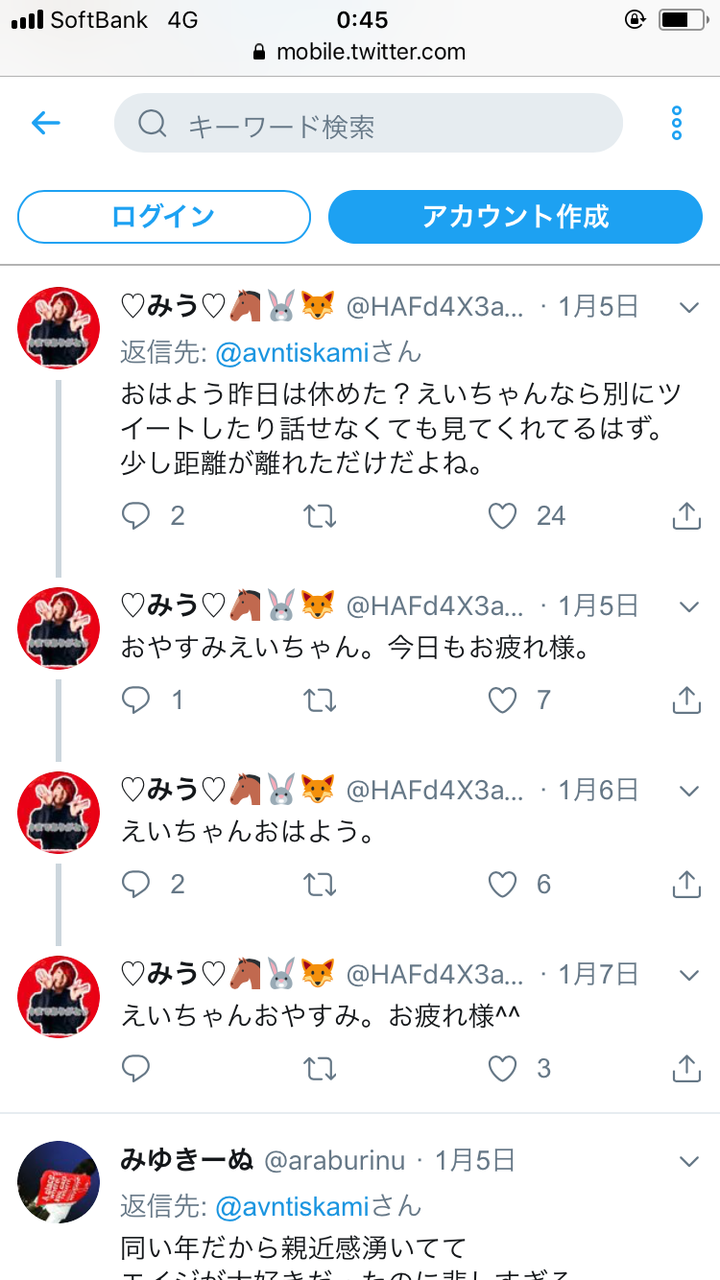The width and height of the screenshot is (720, 1280).
Task: Open the reply icon on みう's first tweet
Action: (x=135, y=516)
